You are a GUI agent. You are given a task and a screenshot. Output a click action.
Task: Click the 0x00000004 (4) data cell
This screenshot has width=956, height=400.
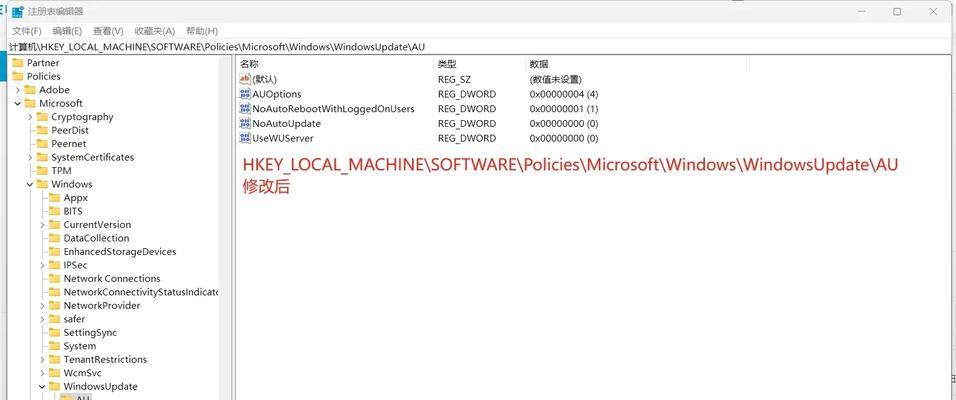(x=564, y=94)
